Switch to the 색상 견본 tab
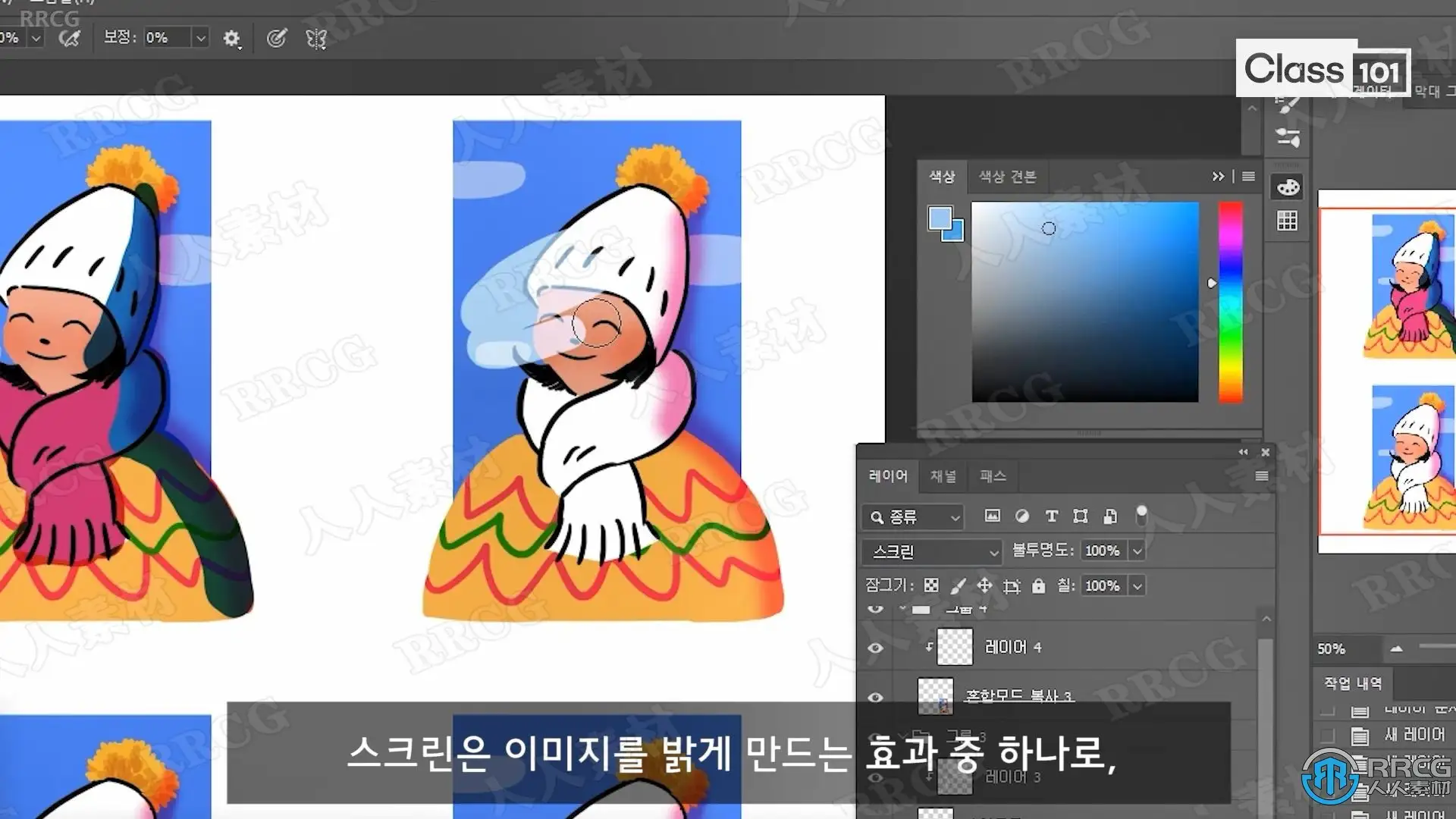This screenshot has width=1456, height=819. point(1007,177)
